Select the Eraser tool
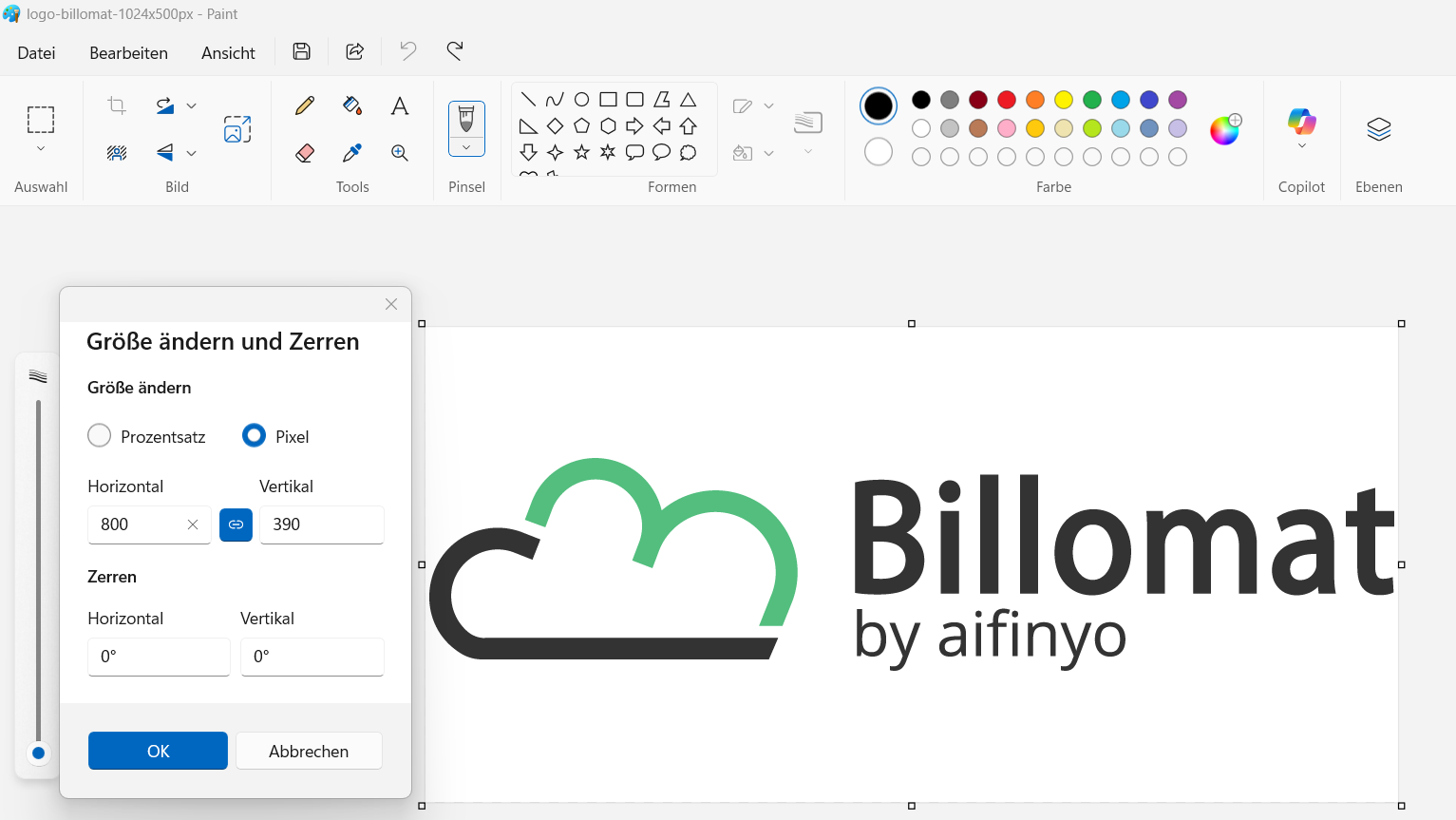This screenshot has width=1456, height=820. [x=305, y=152]
